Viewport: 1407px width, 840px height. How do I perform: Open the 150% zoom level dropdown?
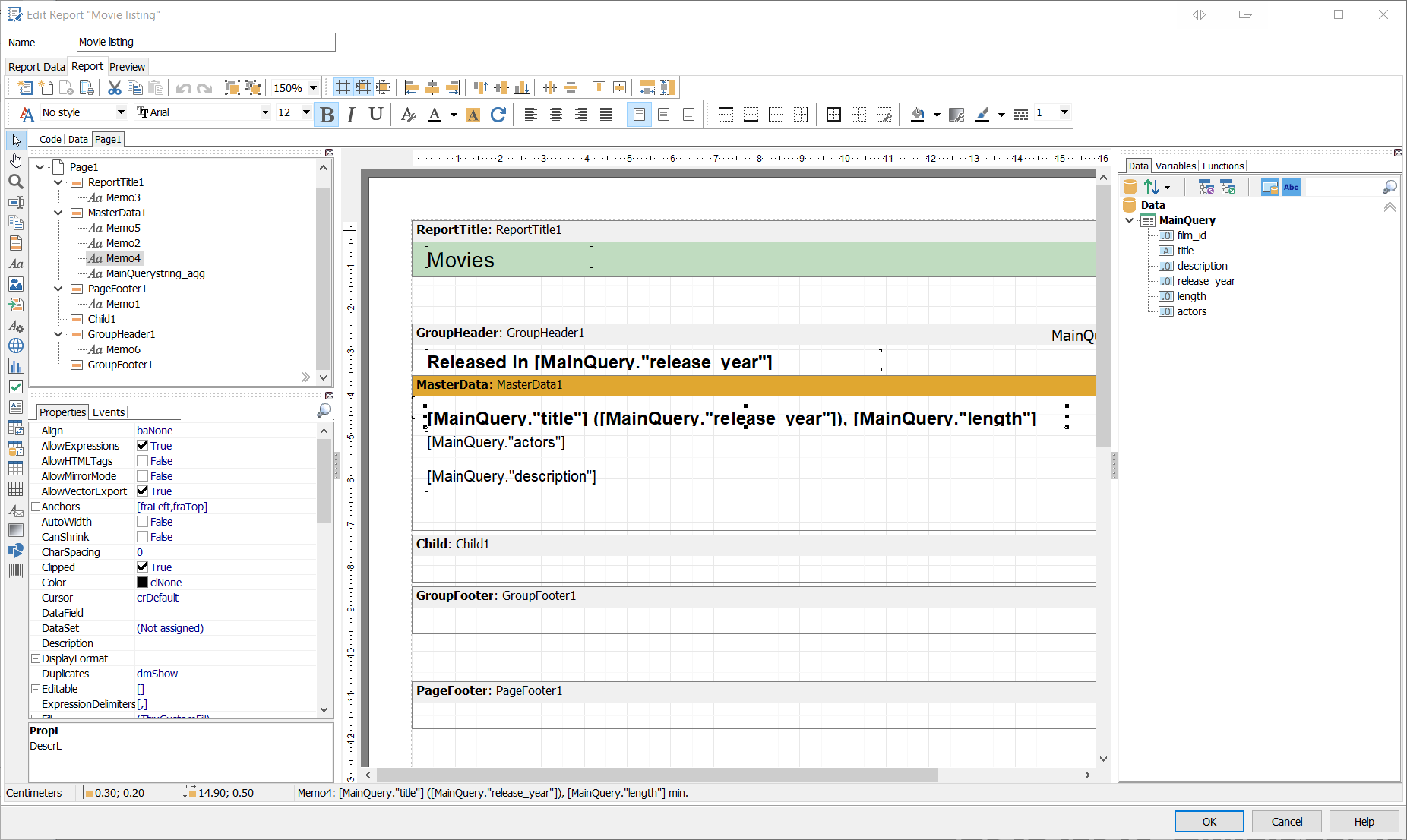tap(313, 88)
